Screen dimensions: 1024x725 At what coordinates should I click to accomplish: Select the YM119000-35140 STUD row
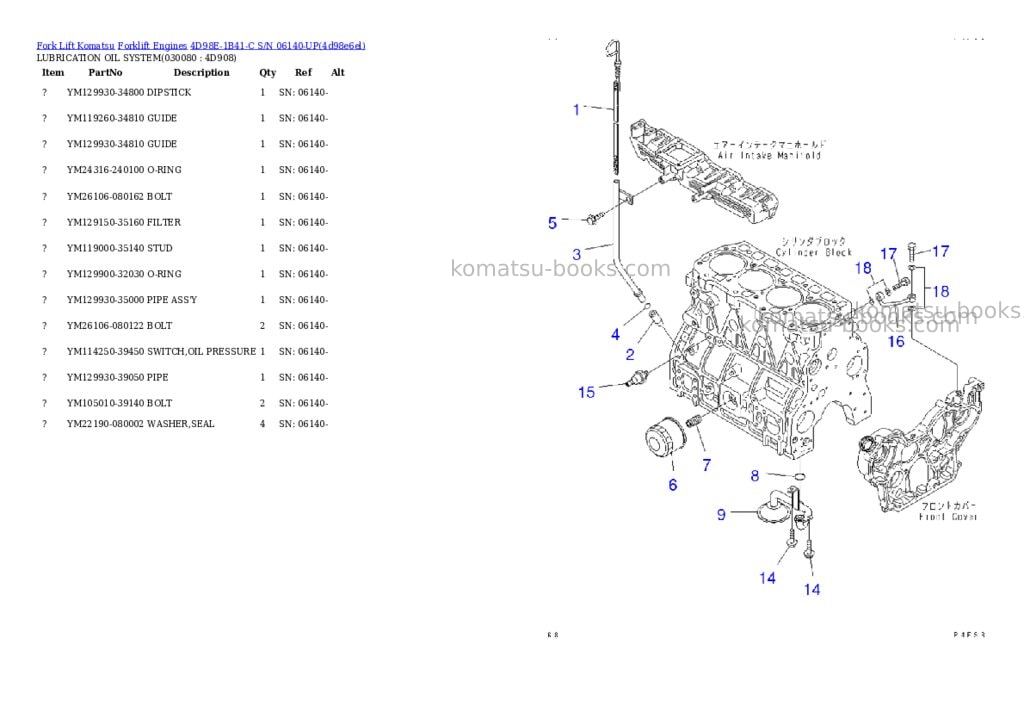(x=185, y=248)
